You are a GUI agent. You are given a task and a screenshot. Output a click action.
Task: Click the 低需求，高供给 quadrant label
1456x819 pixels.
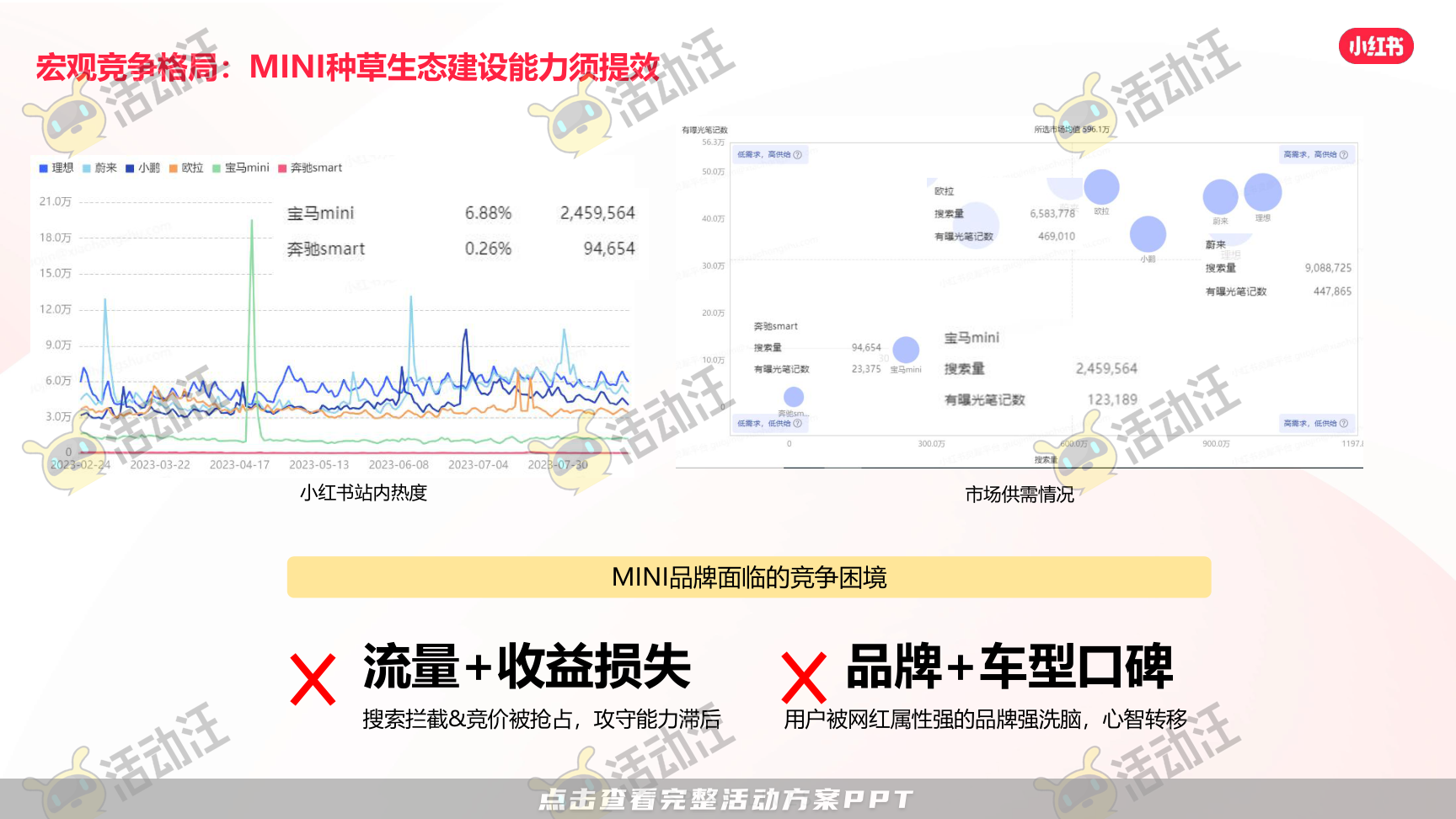point(764,155)
